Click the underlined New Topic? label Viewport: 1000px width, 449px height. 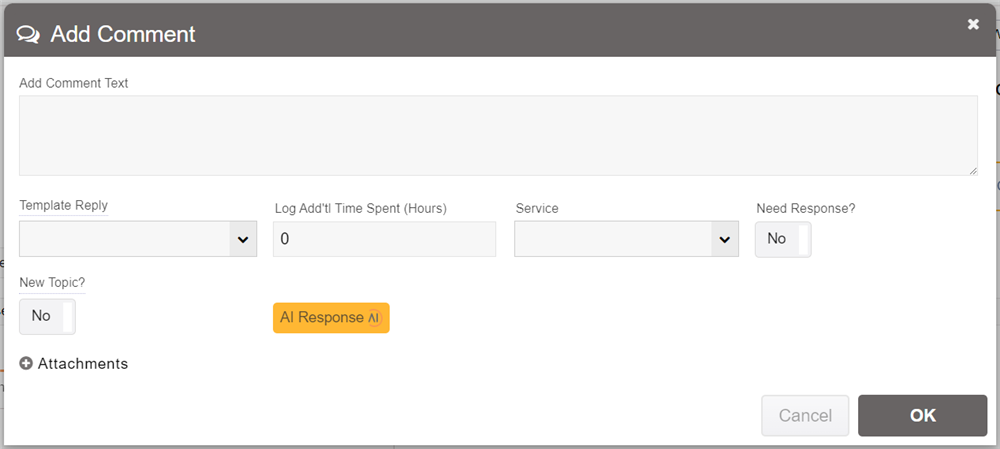[x=52, y=284]
